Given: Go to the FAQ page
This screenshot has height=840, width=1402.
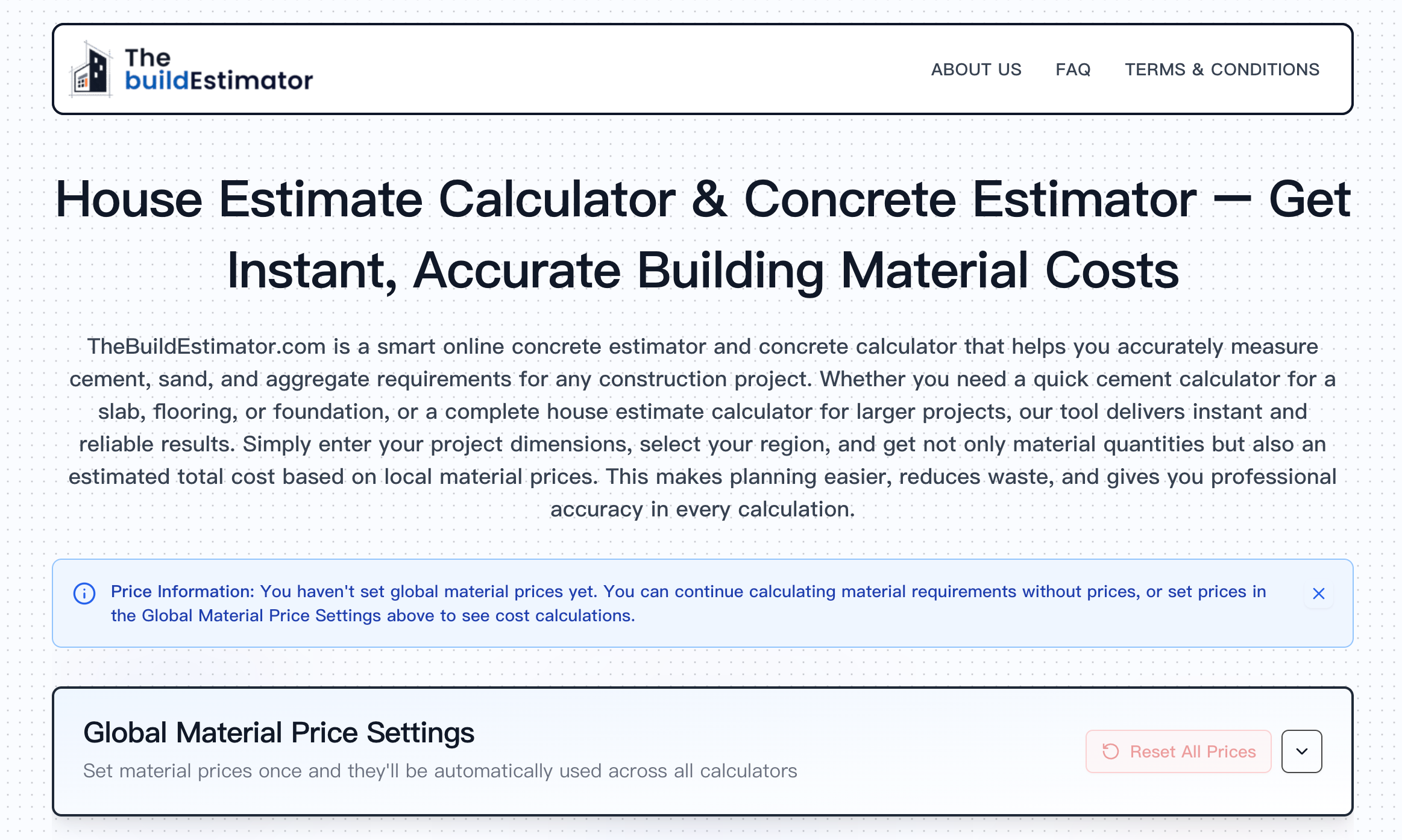Looking at the screenshot, I should pyautogui.click(x=1073, y=70).
